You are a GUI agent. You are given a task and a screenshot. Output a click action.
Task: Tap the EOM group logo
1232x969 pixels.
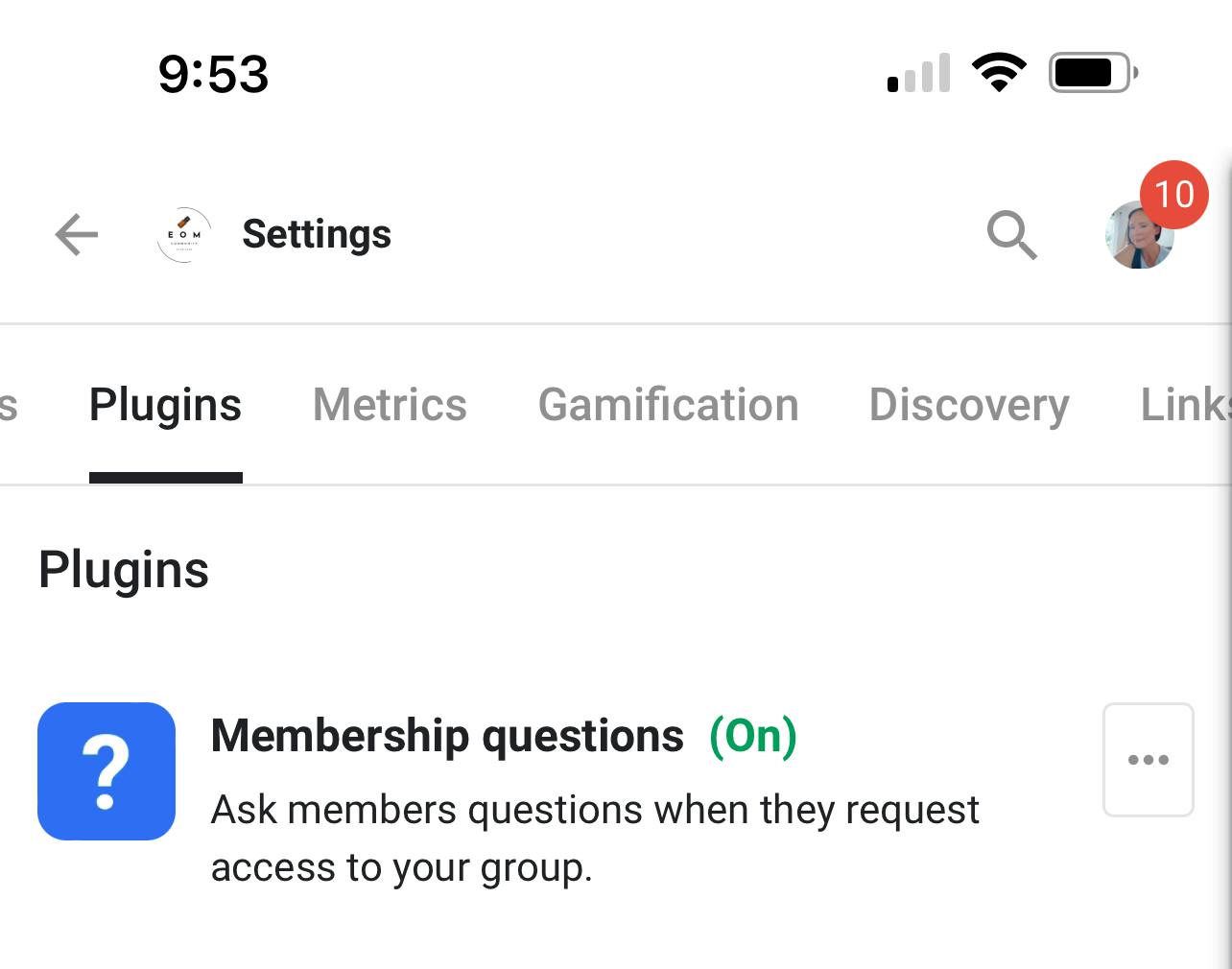183,235
